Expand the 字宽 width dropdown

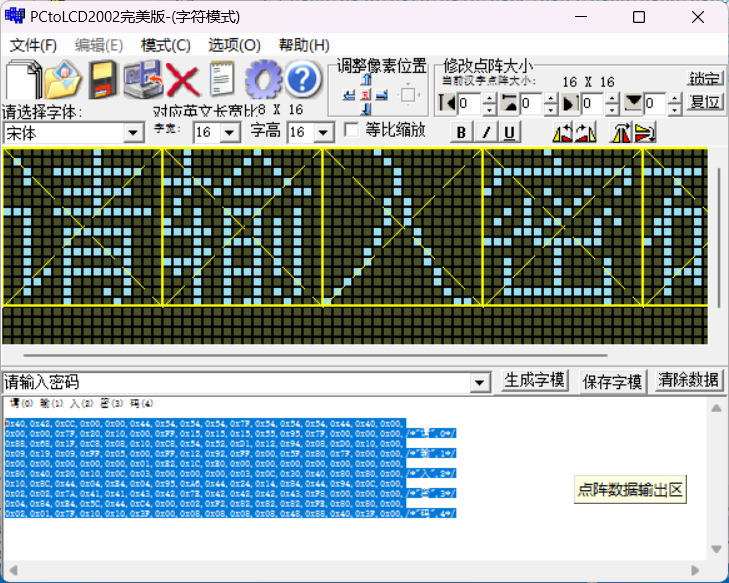point(230,133)
